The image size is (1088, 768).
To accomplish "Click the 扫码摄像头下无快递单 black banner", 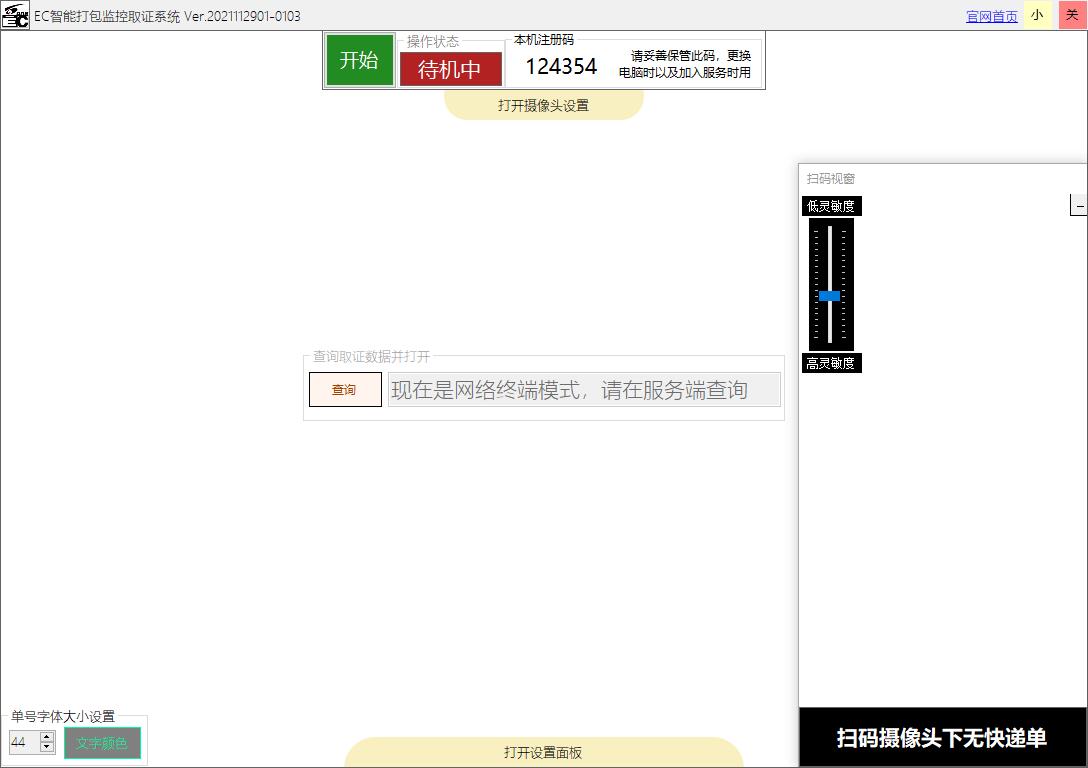I will point(942,738).
